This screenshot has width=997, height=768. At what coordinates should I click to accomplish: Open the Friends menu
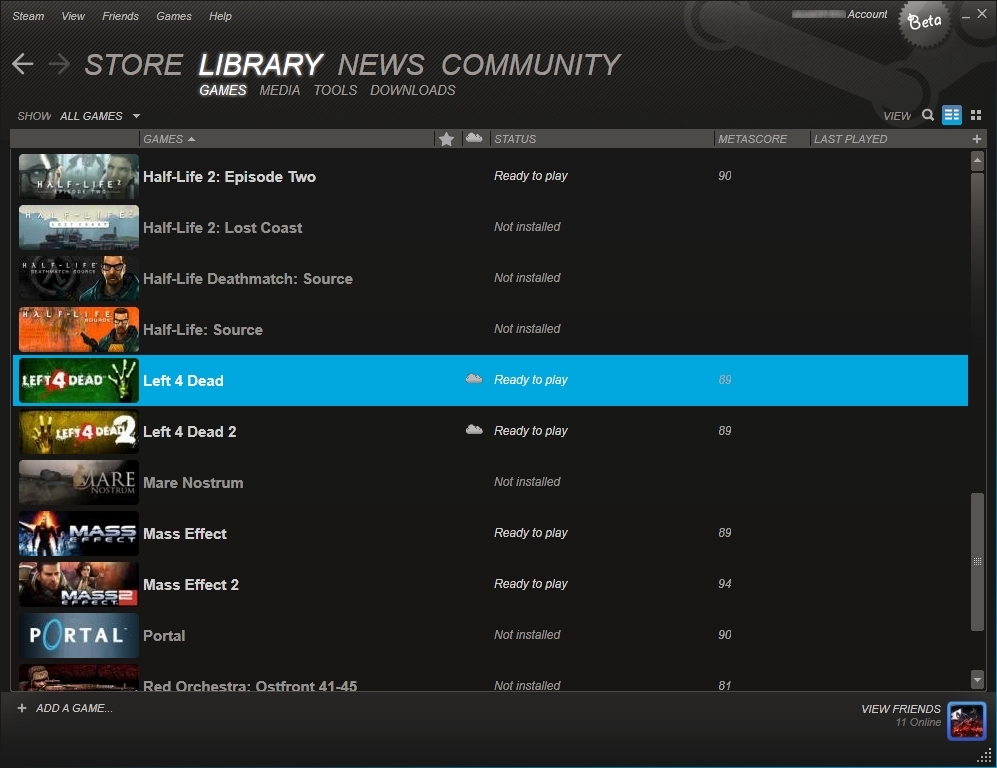[x=120, y=16]
